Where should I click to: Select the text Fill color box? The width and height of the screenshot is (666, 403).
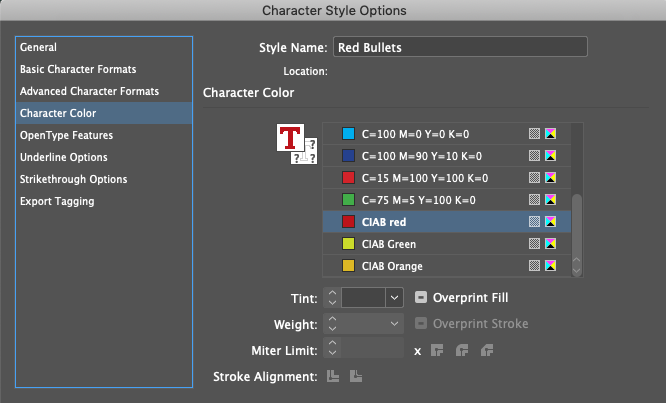[x=290, y=137]
